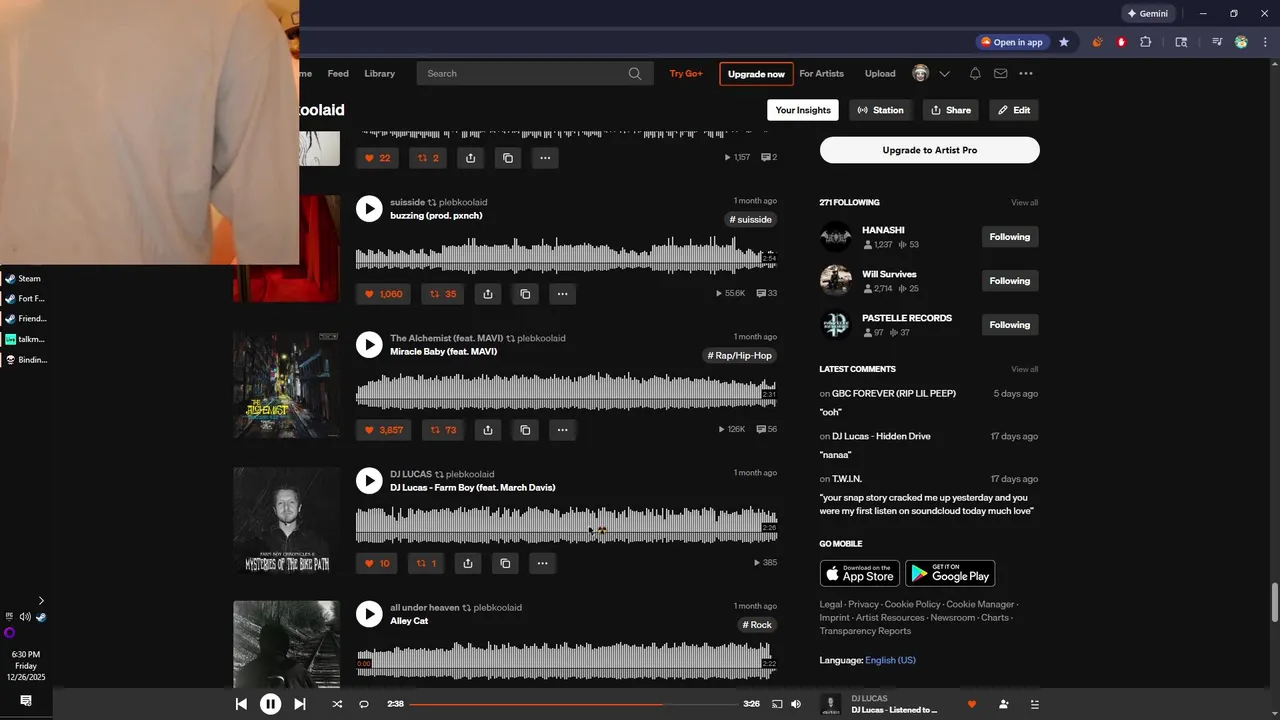Copy link of buzzing track

click(x=525, y=294)
